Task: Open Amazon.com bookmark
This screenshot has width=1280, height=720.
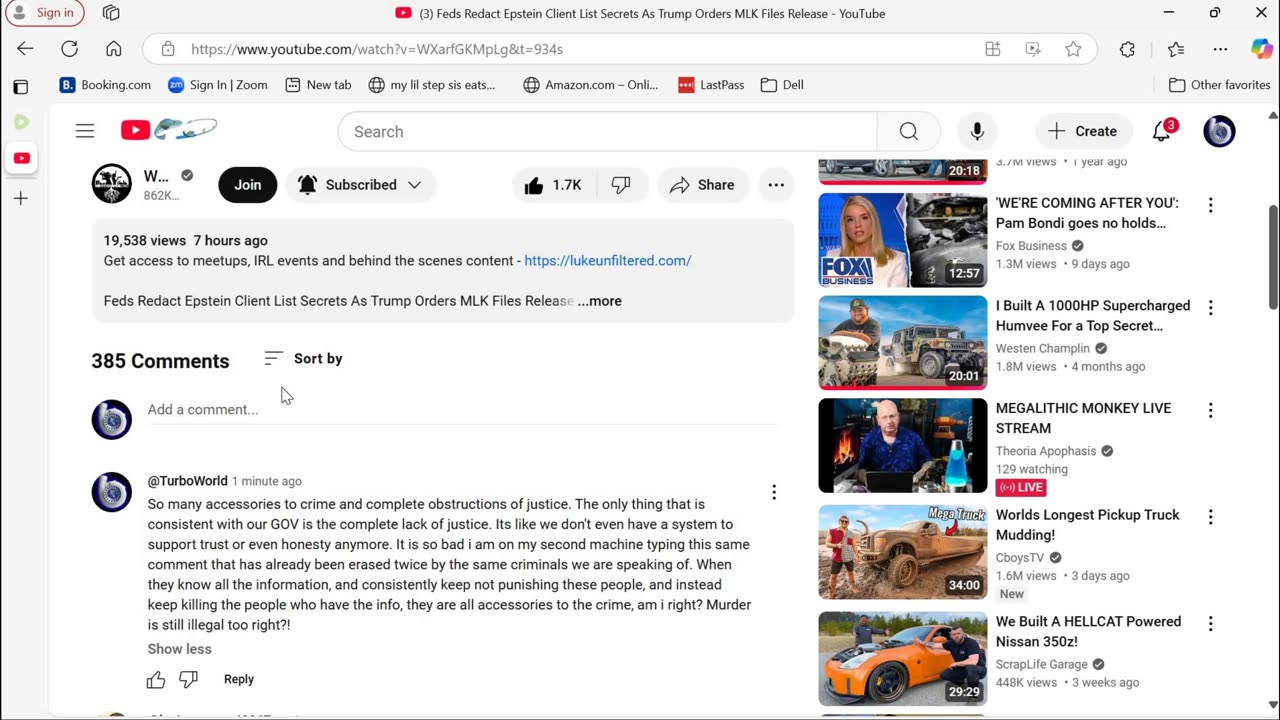Action: [591, 85]
